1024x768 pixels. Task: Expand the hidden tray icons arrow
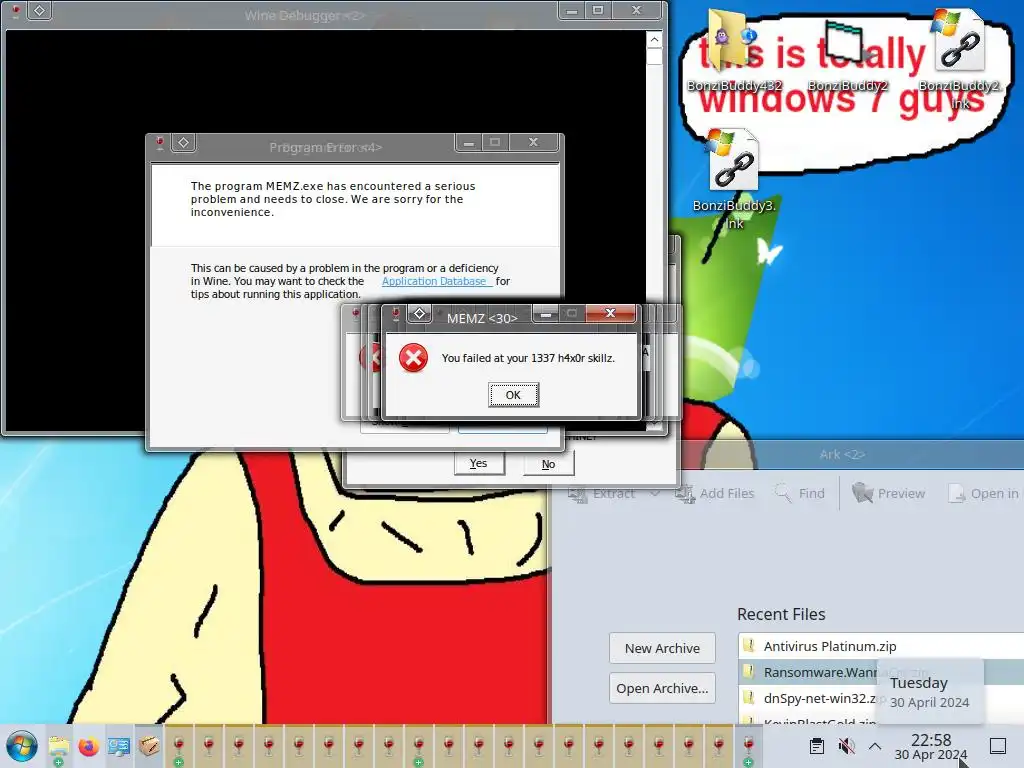point(875,746)
